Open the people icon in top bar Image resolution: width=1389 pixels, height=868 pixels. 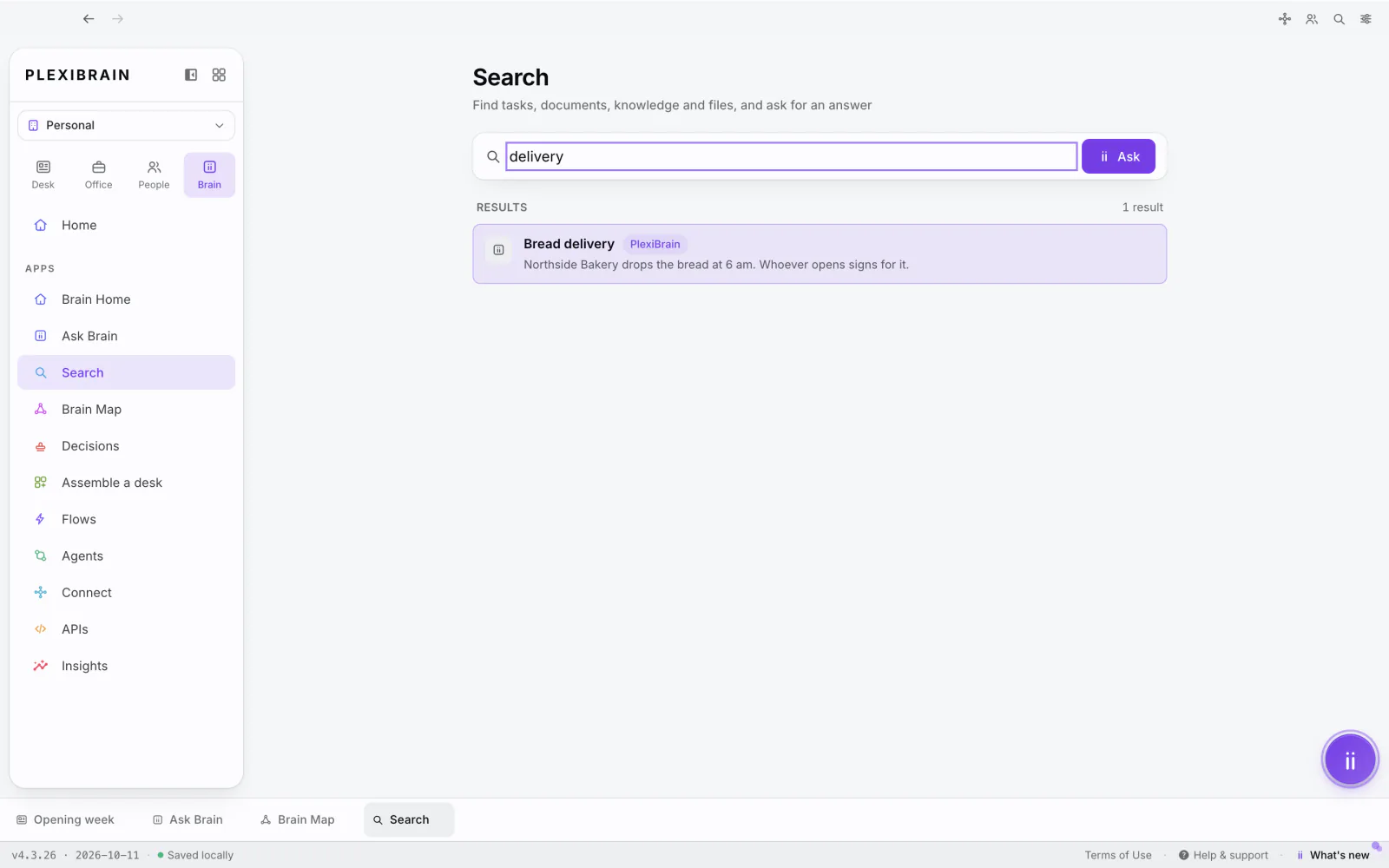[x=1312, y=19]
